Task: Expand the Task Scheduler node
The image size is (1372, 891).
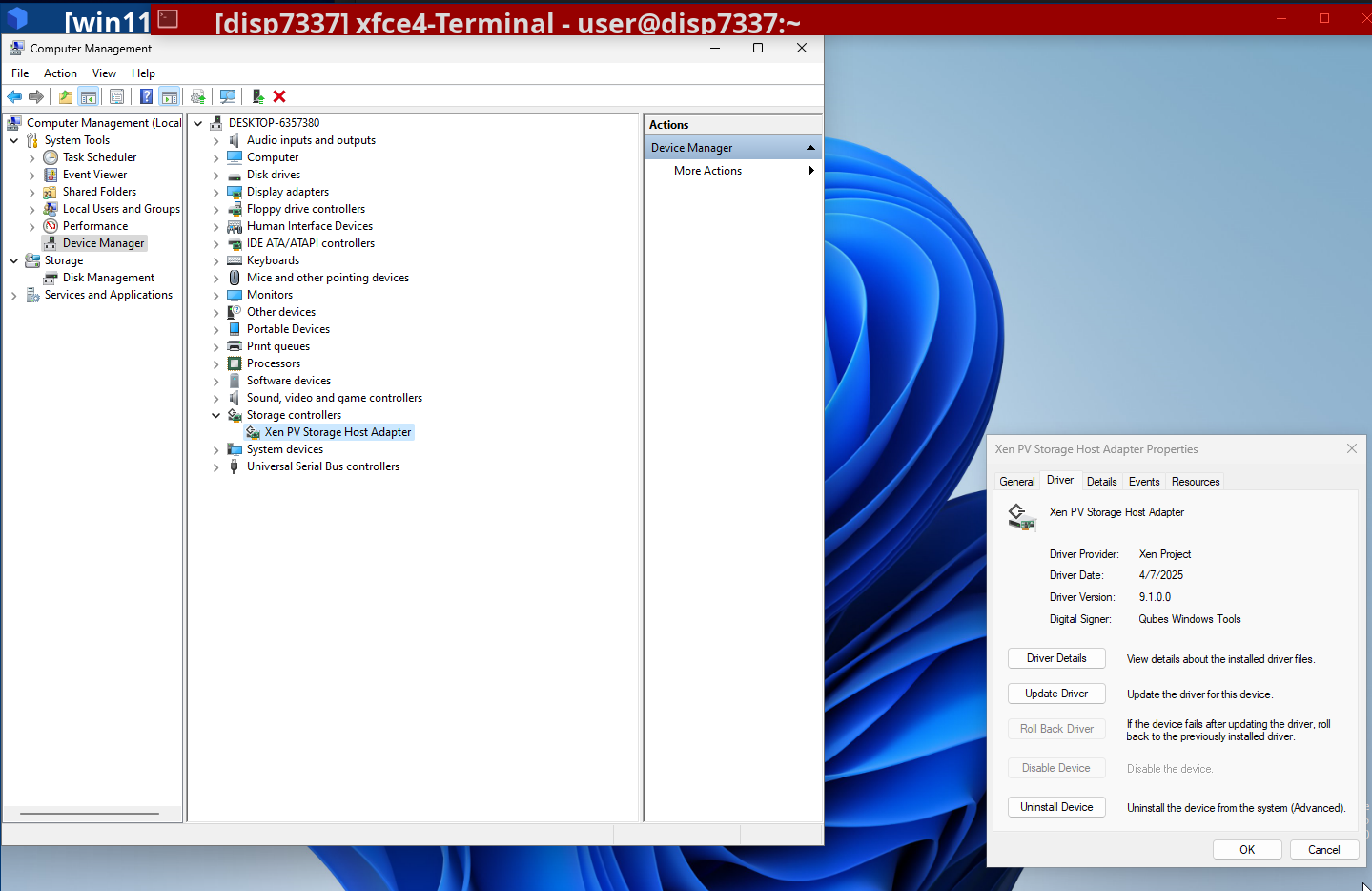Action: pyautogui.click(x=32, y=158)
